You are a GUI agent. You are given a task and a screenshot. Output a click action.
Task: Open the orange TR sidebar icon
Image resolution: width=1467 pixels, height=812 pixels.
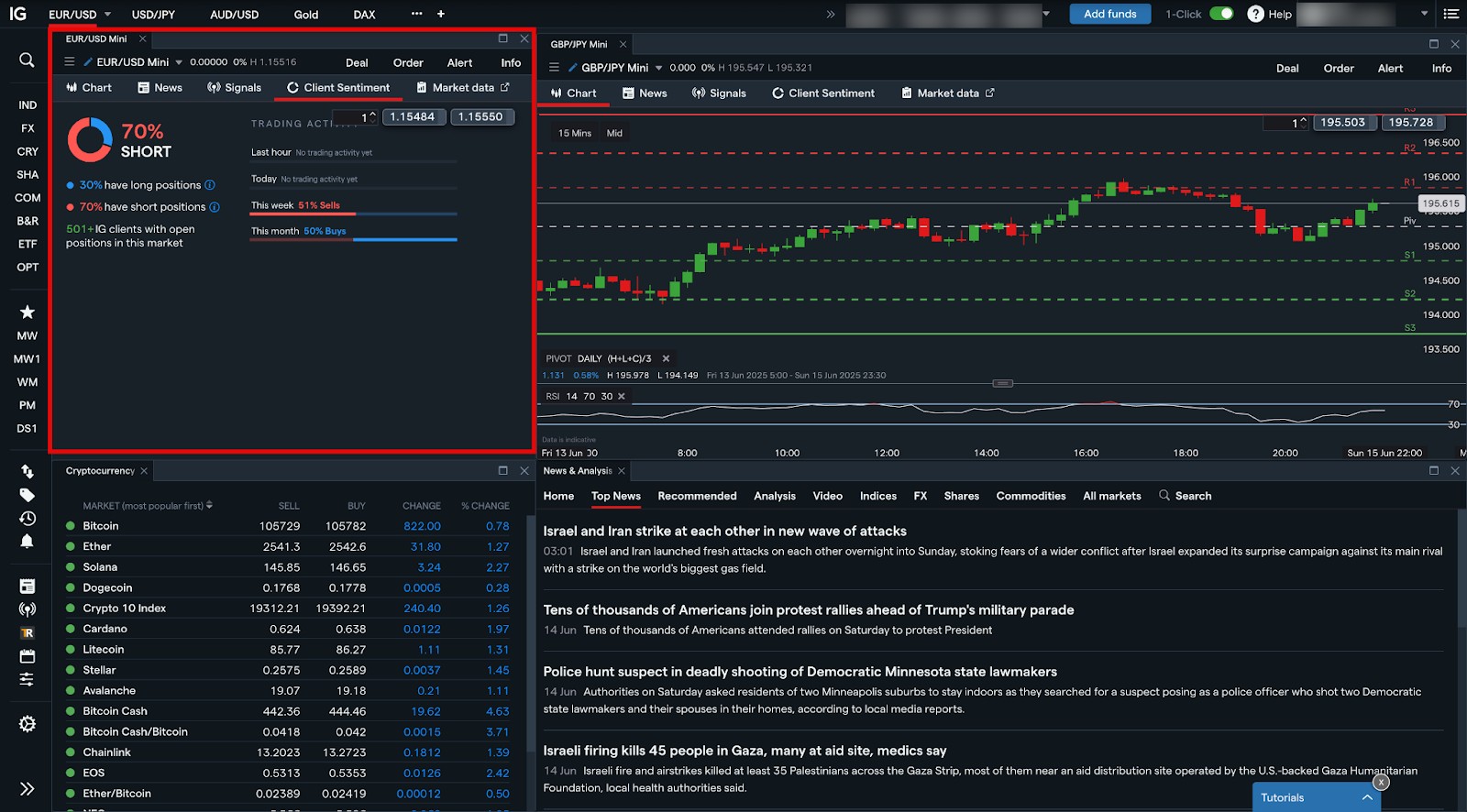pos(28,633)
